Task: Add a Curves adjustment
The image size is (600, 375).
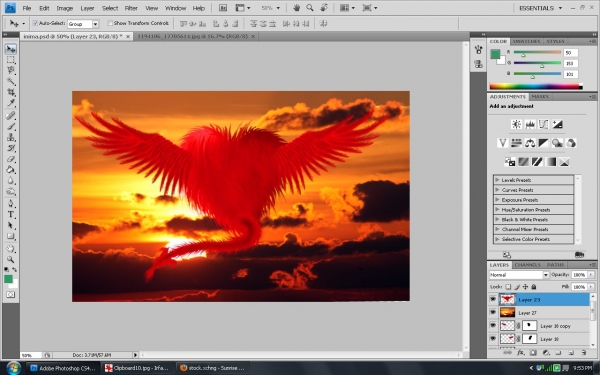Action: pos(543,124)
